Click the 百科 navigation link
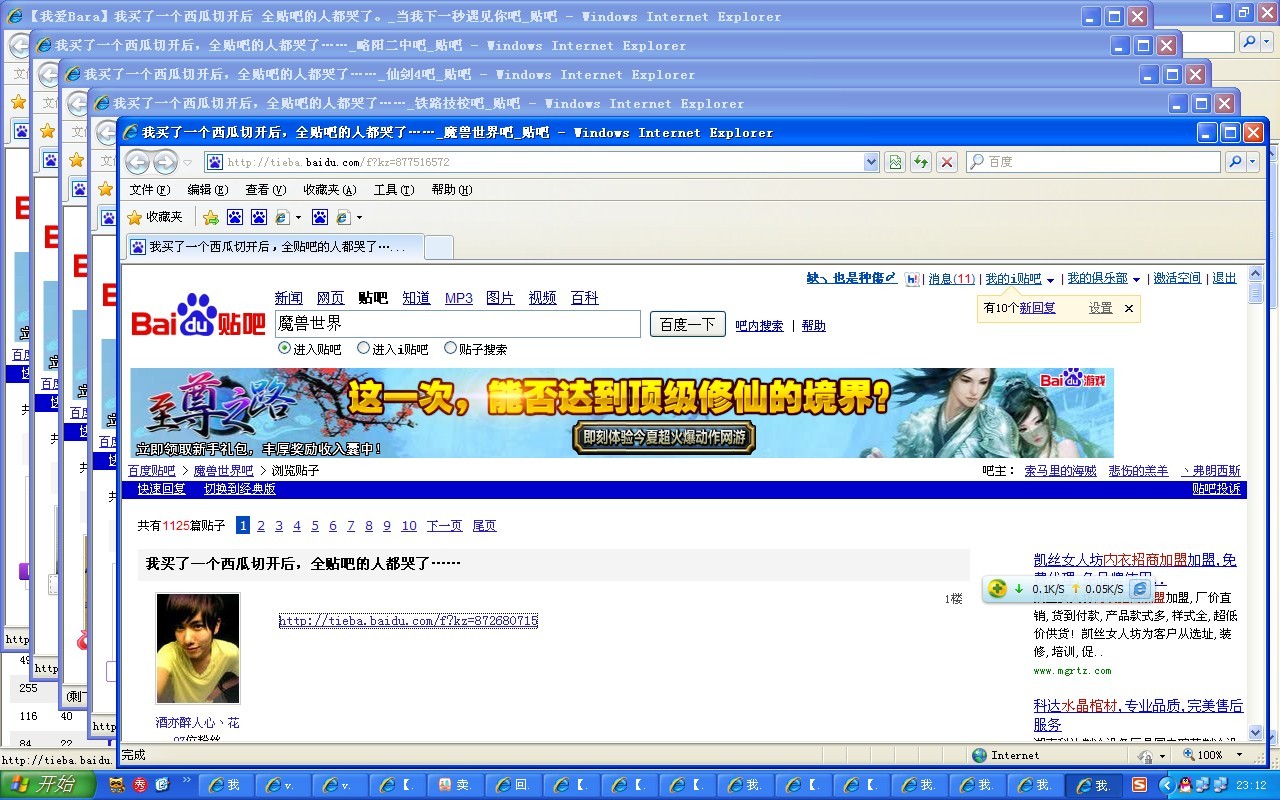This screenshot has width=1280, height=800. coord(584,298)
